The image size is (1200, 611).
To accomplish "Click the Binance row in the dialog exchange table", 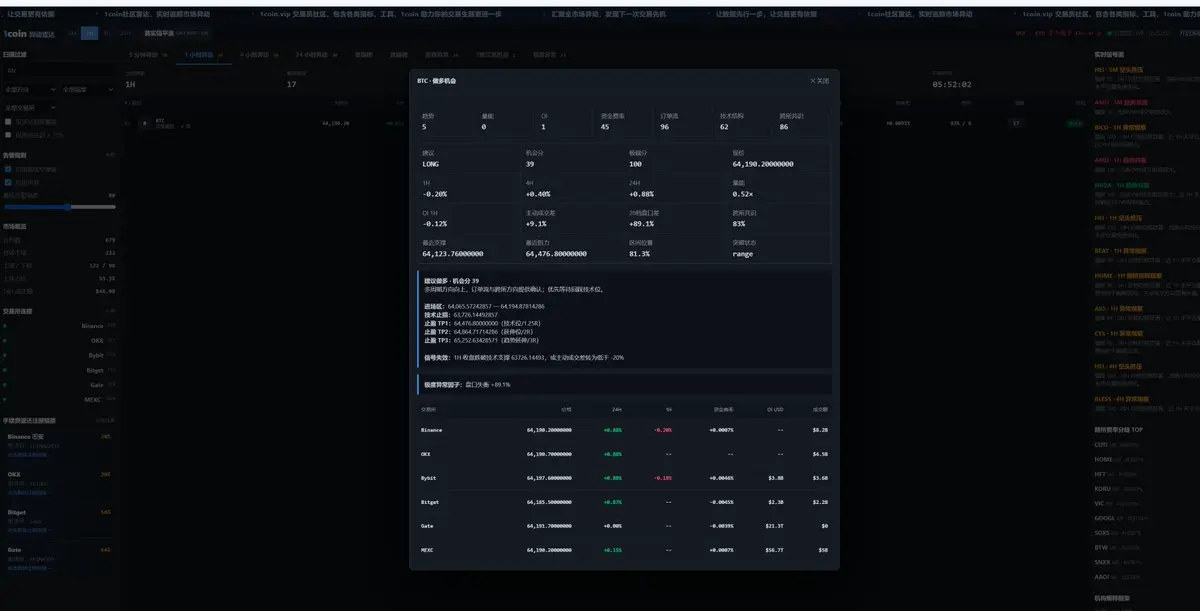I will point(624,430).
